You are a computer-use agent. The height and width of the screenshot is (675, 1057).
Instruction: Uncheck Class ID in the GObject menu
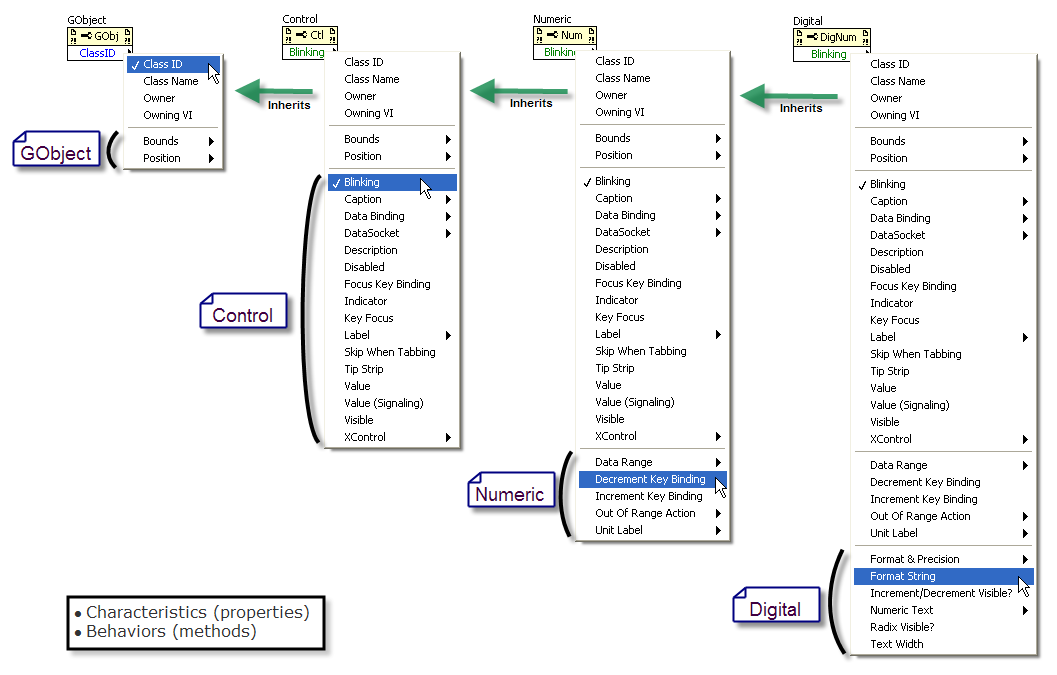[x=163, y=64]
